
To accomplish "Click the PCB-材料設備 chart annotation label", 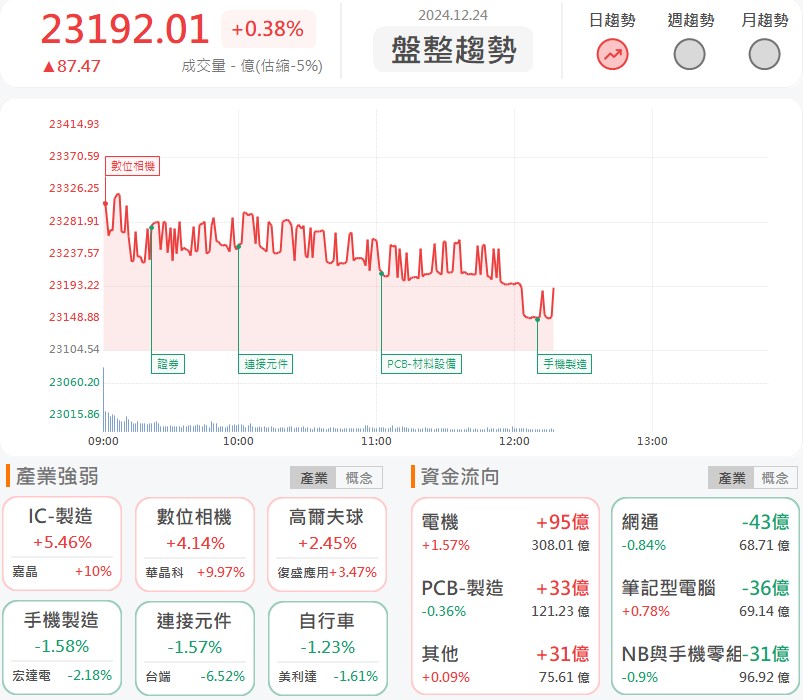I will point(421,364).
